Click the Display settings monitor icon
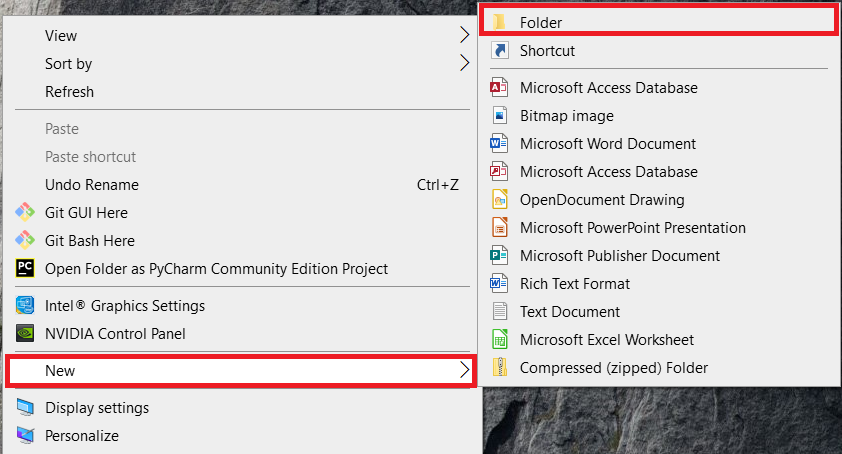Viewport: 842px width, 454px height. pos(25,407)
